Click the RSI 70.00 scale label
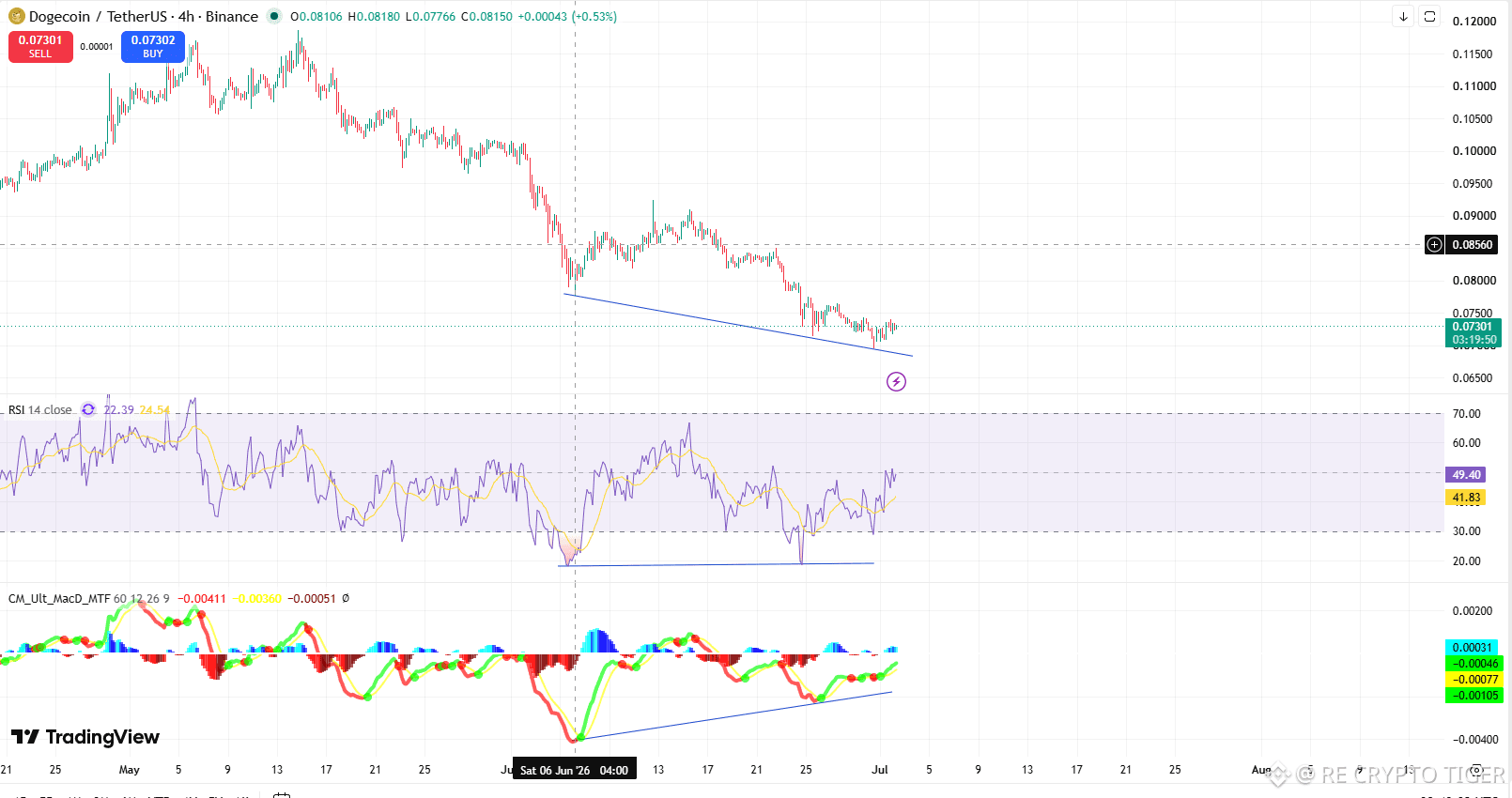 tap(1467, 414)
